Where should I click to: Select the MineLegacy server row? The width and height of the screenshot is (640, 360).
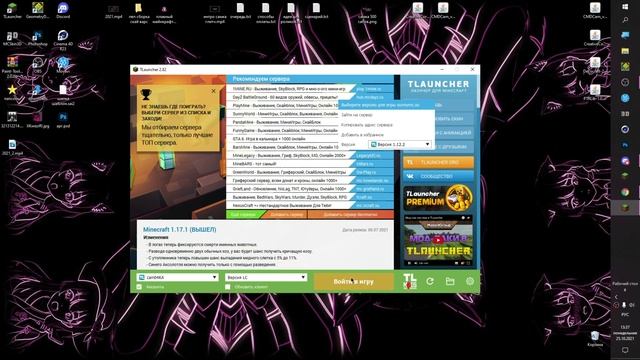310,156
